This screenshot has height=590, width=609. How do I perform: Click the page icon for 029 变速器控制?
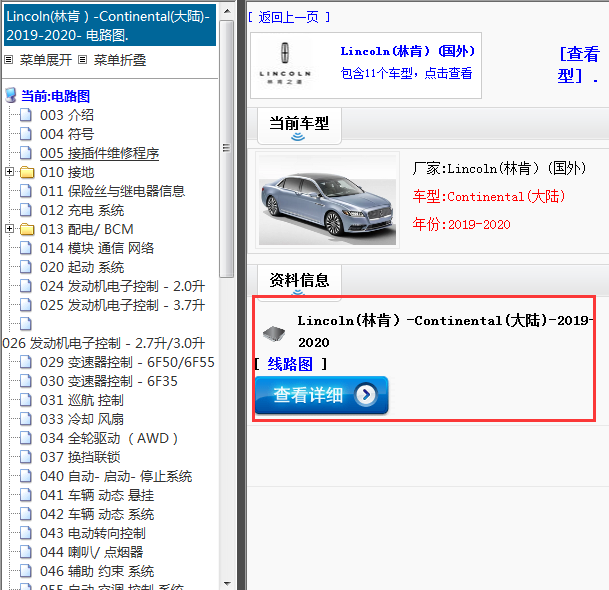pyautogui.click(x=26, y=362)
